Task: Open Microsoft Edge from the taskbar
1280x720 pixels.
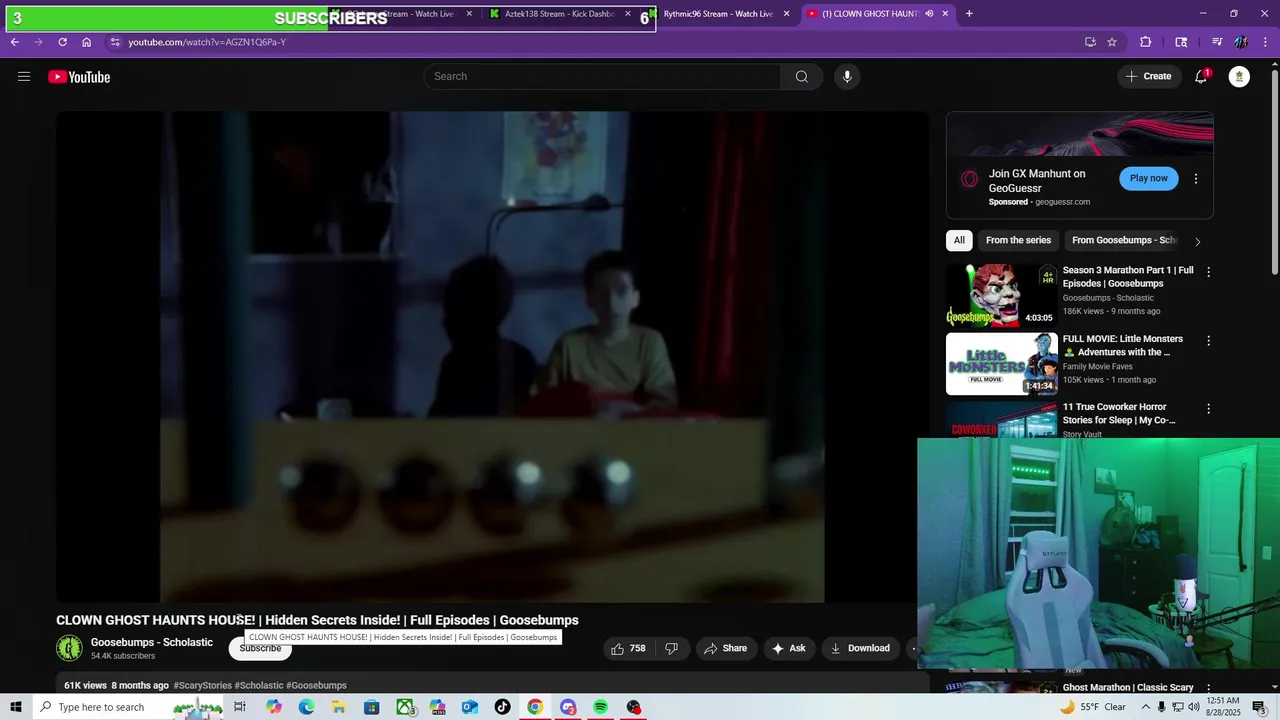Action: point(306,707)
